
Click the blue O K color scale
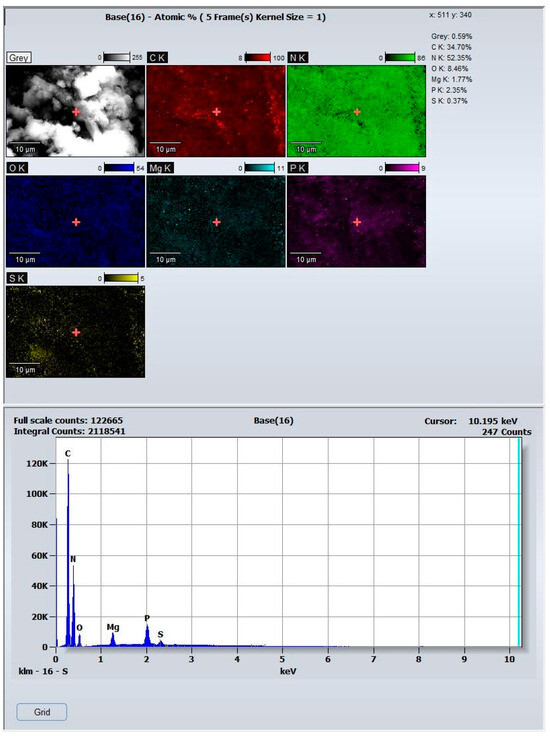(x=119, y=168)
